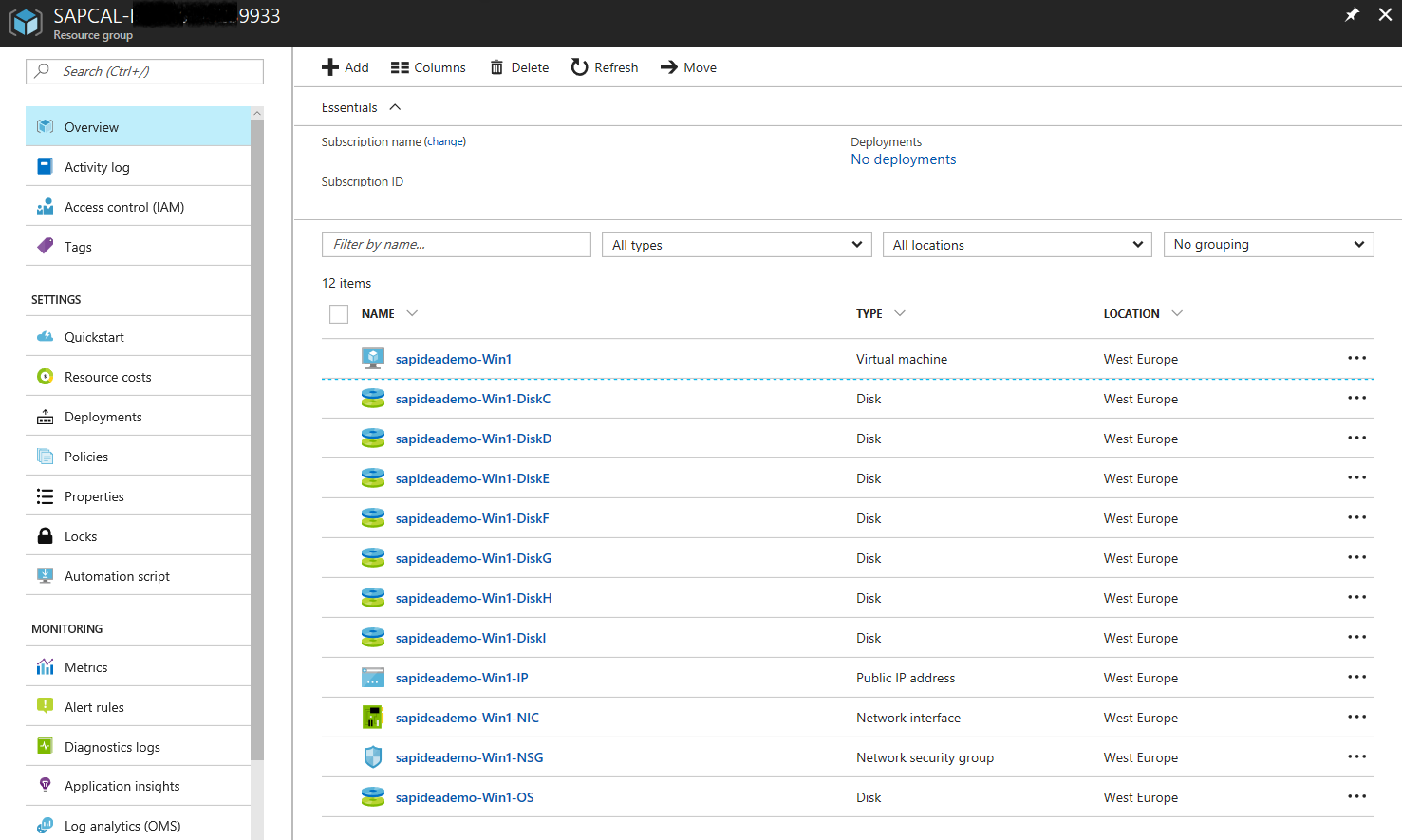
Task: Open sapideademo-Win1-DiskD
Action: click(474, 439)
